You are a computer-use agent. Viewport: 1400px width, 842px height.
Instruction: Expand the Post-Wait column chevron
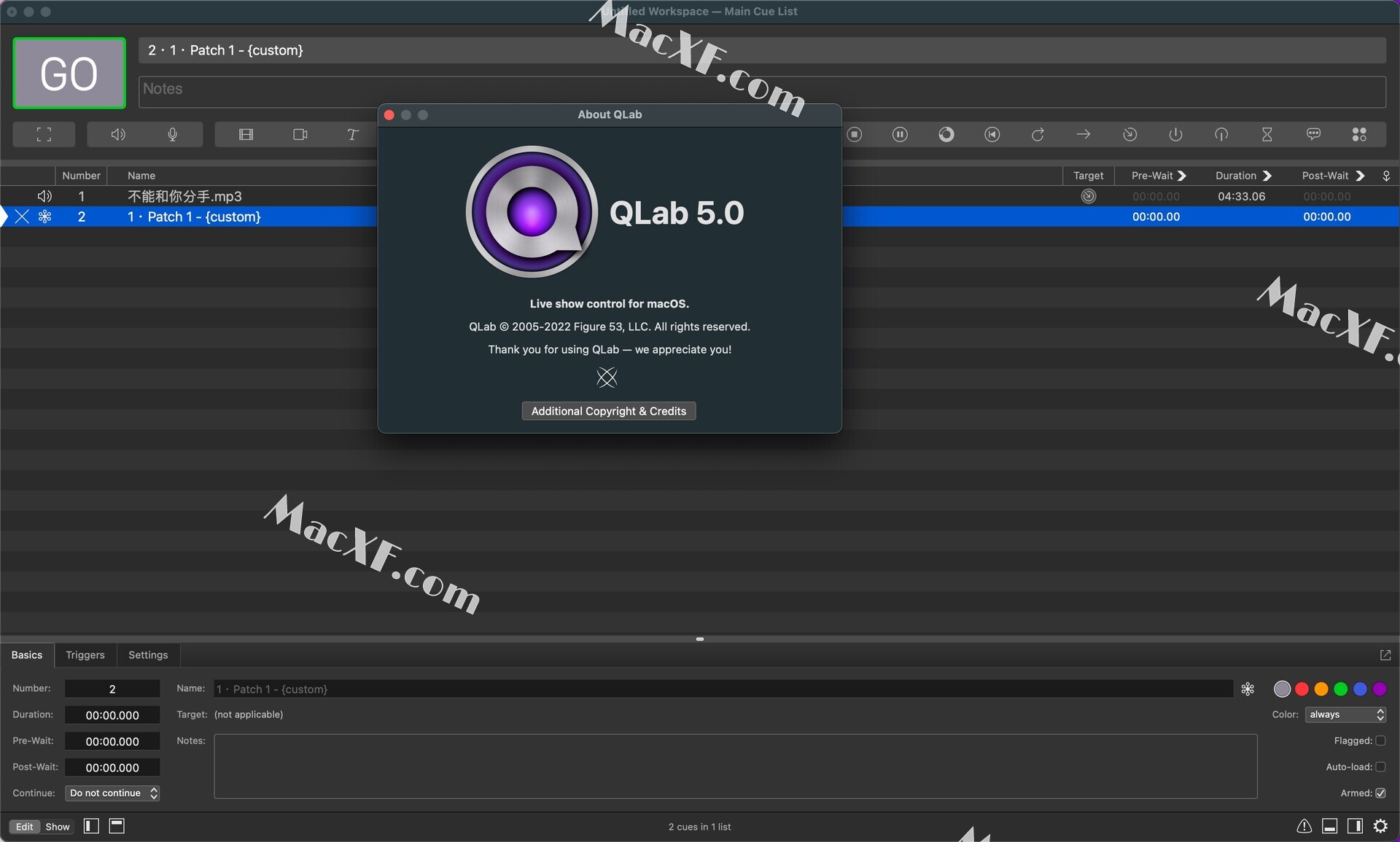point(1360,176)
